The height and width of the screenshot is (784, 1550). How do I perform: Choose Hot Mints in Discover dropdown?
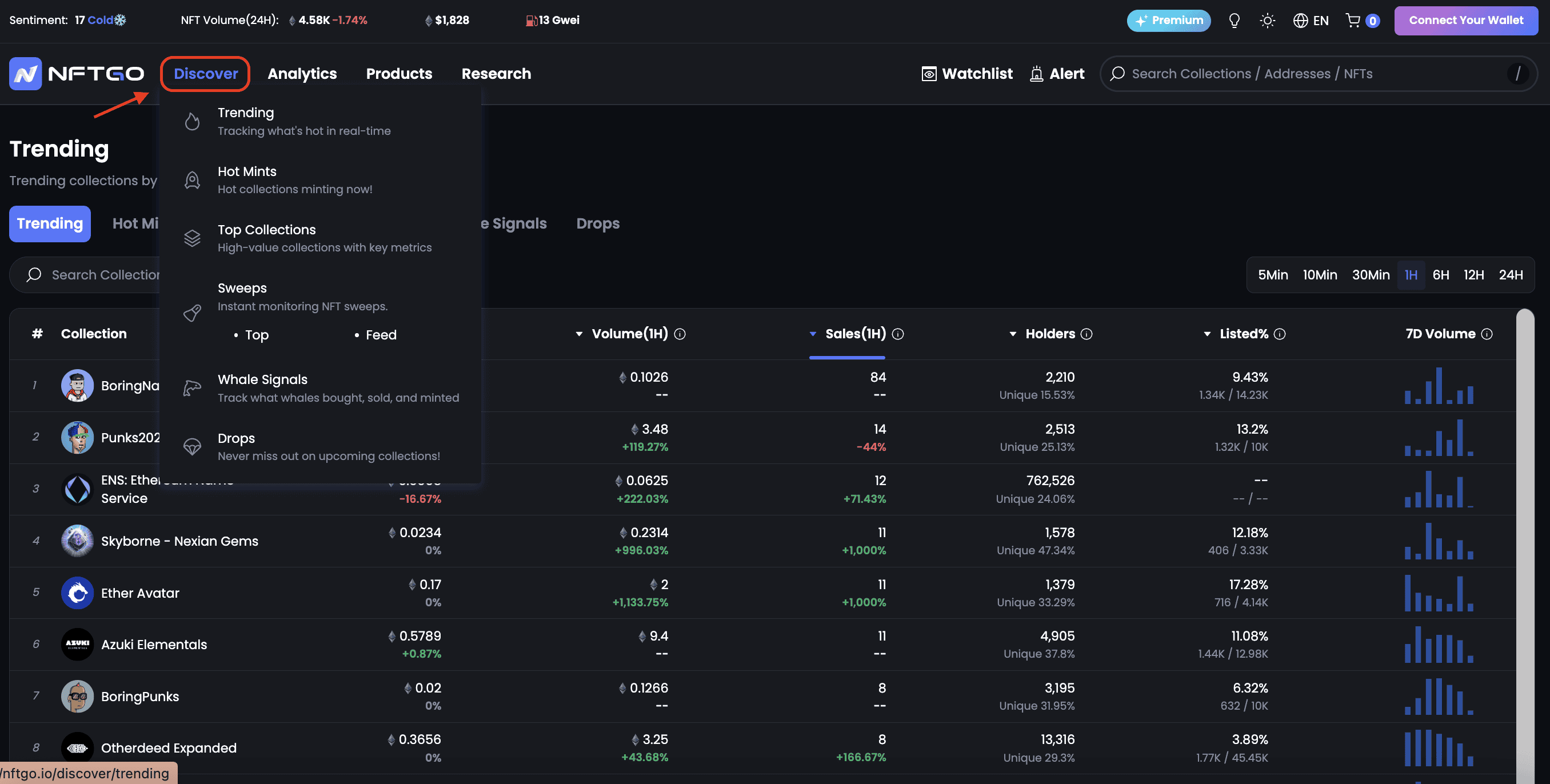tap(321, 180)
